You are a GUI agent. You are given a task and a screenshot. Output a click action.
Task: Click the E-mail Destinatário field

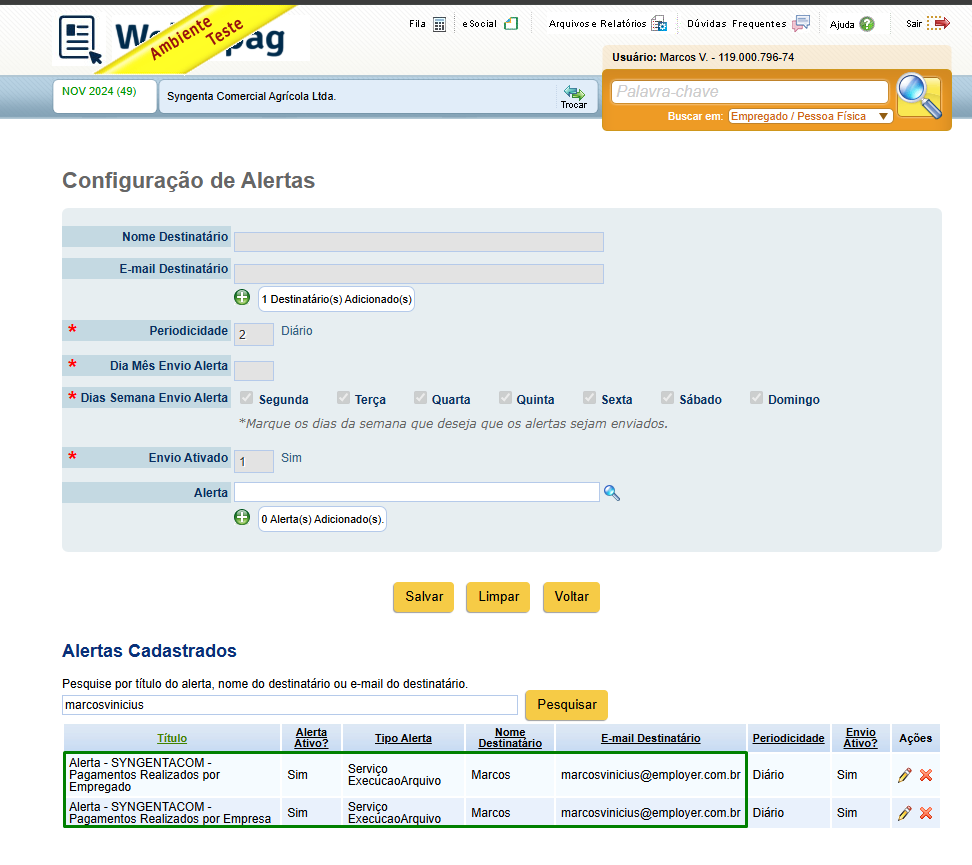pyautogui.click(x=419, y=274)
